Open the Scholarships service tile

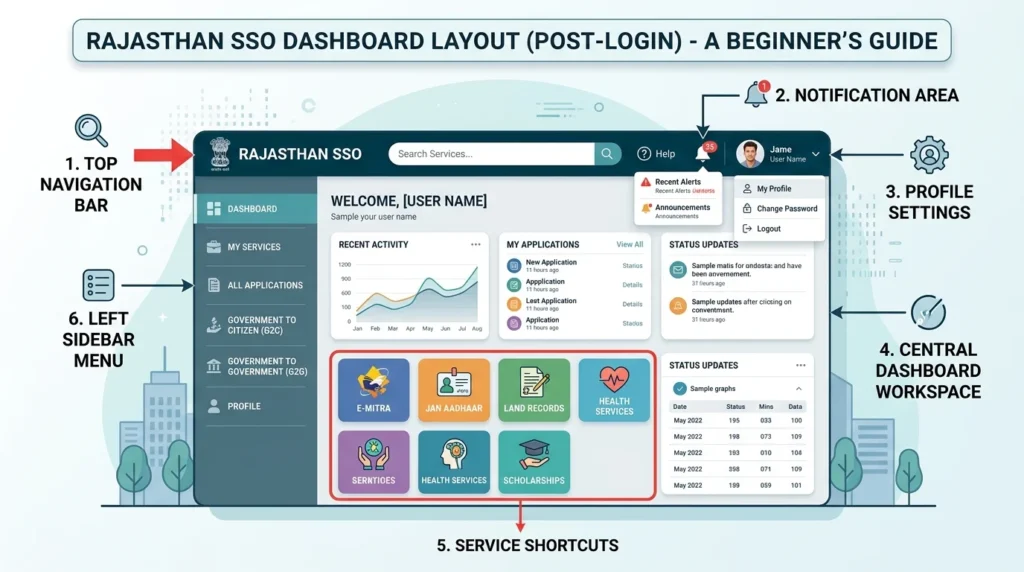click(534, 462)
